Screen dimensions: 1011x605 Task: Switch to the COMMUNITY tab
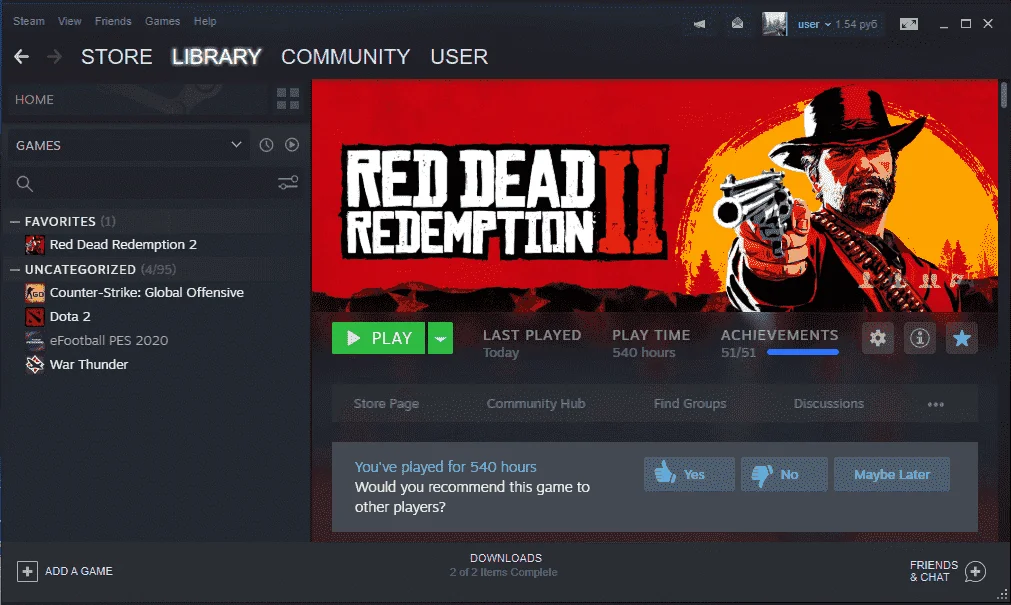click(x=346, y=57)
